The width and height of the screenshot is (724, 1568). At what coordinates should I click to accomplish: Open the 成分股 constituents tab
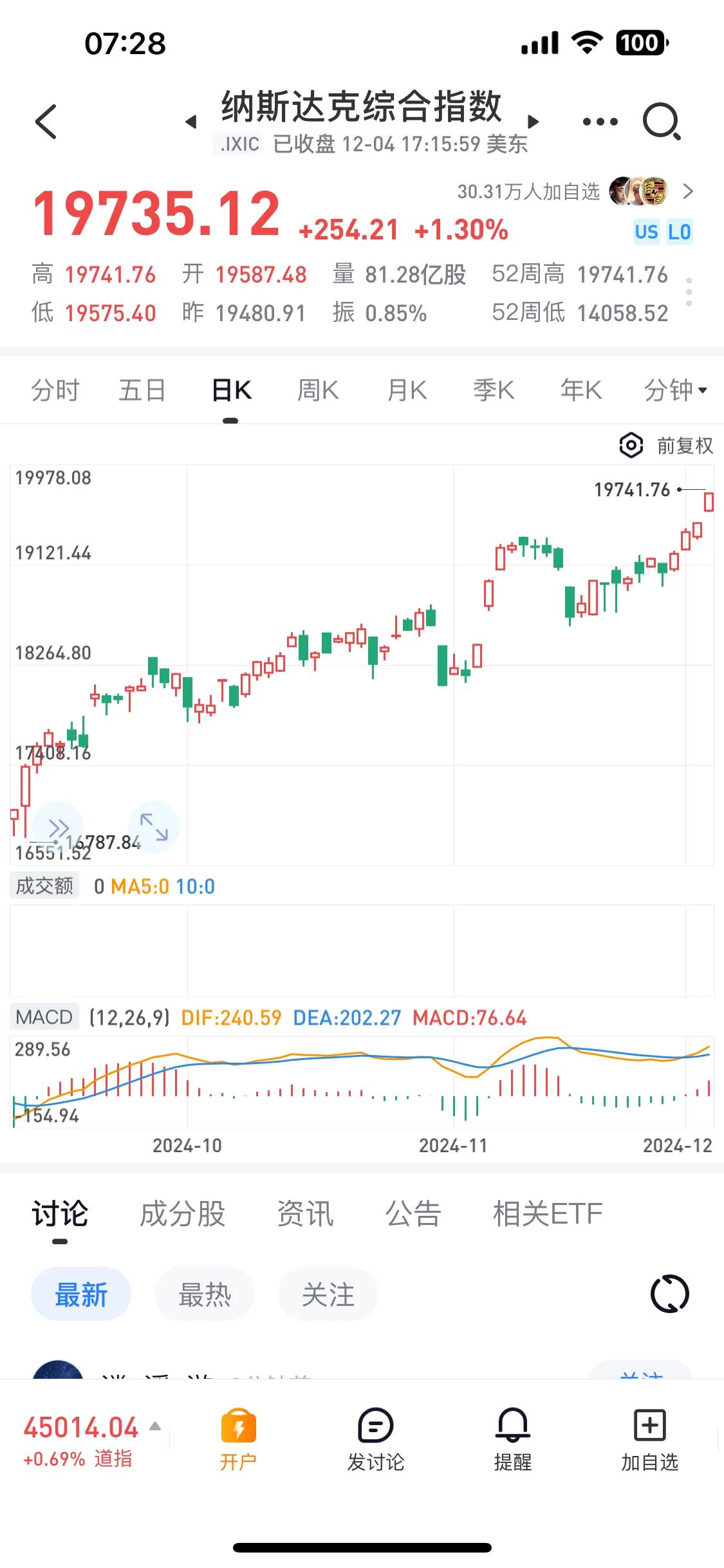(x=182, y=1214)
